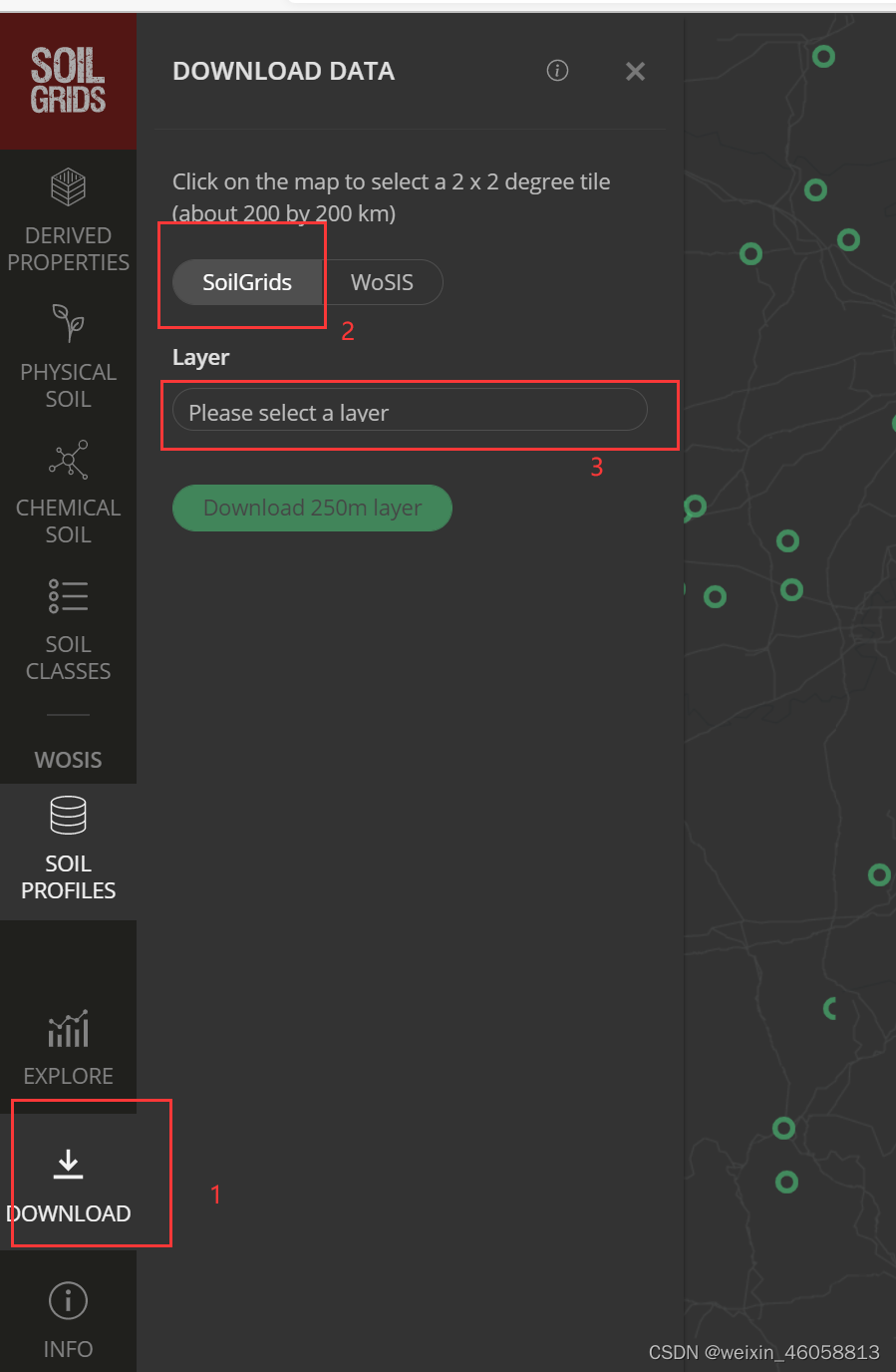
Task: Click the info icon beside Download Data
Action: [557, 71]
